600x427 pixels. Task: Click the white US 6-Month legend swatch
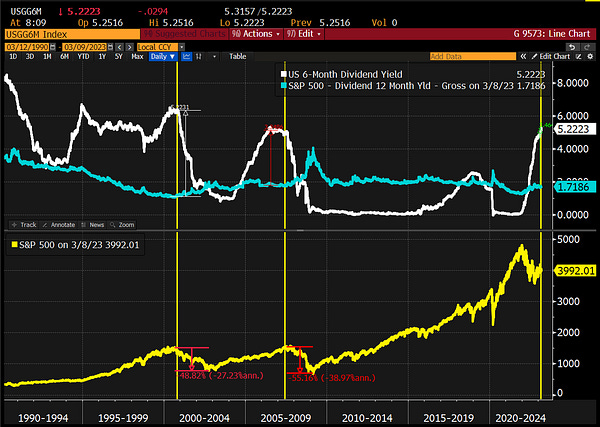tap(284, 75)
